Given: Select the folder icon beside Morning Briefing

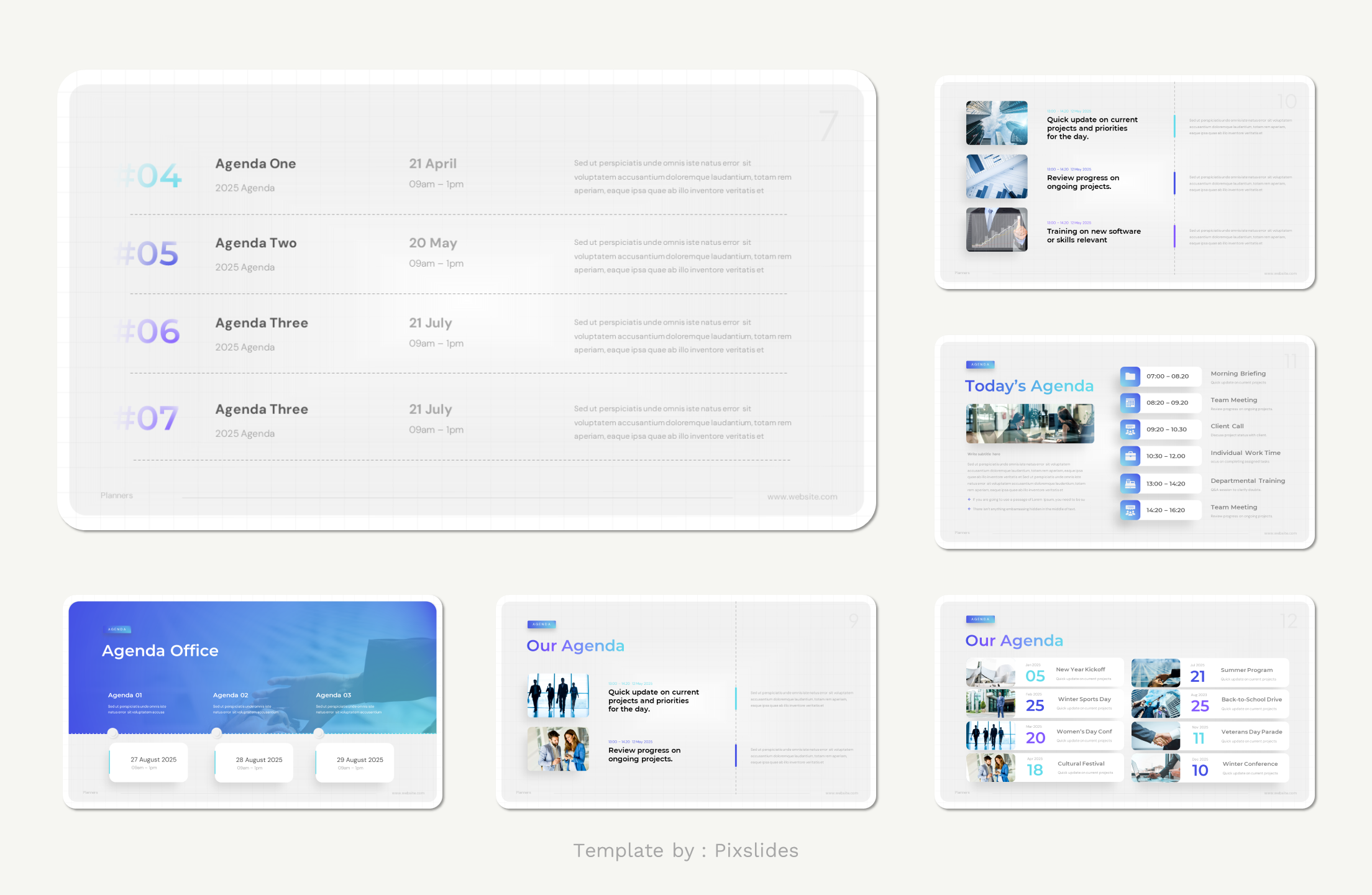Looking at the screenshot, I should tap(1130, 376).
